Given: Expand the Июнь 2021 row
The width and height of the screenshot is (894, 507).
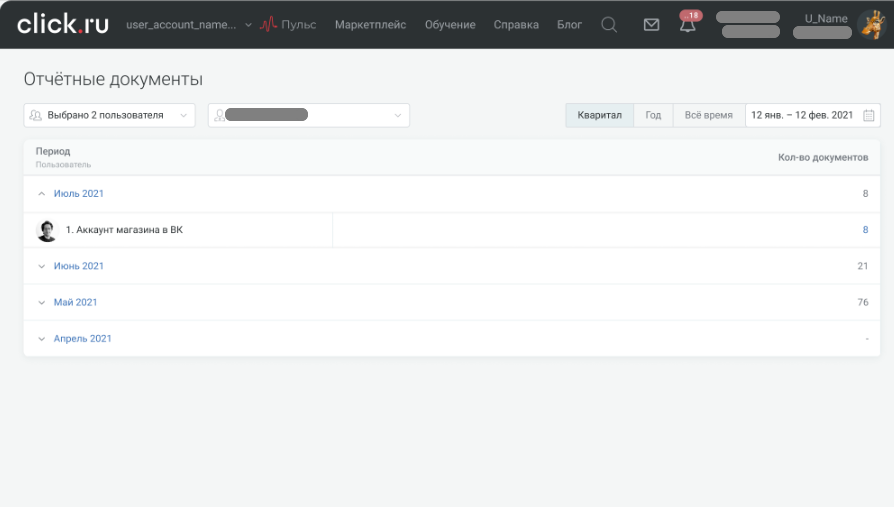Looking at the screenshot, I should (42, 266).
